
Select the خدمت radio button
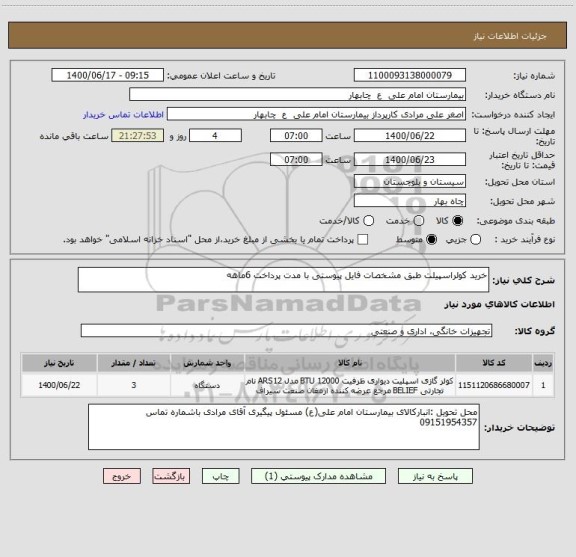point(419,221)
